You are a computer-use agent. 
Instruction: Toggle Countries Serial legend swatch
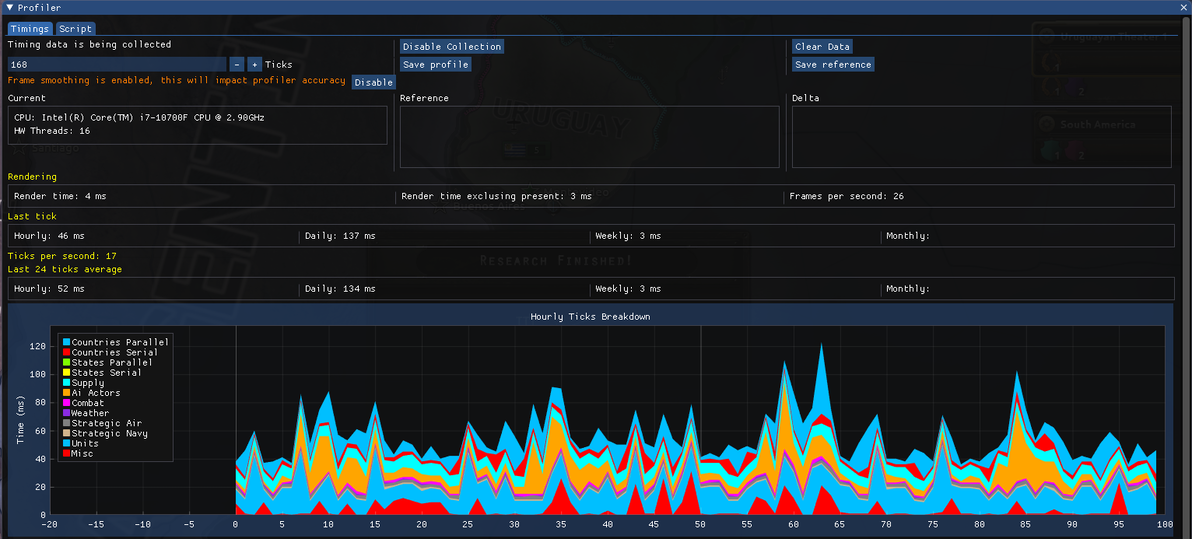(66, 353)
